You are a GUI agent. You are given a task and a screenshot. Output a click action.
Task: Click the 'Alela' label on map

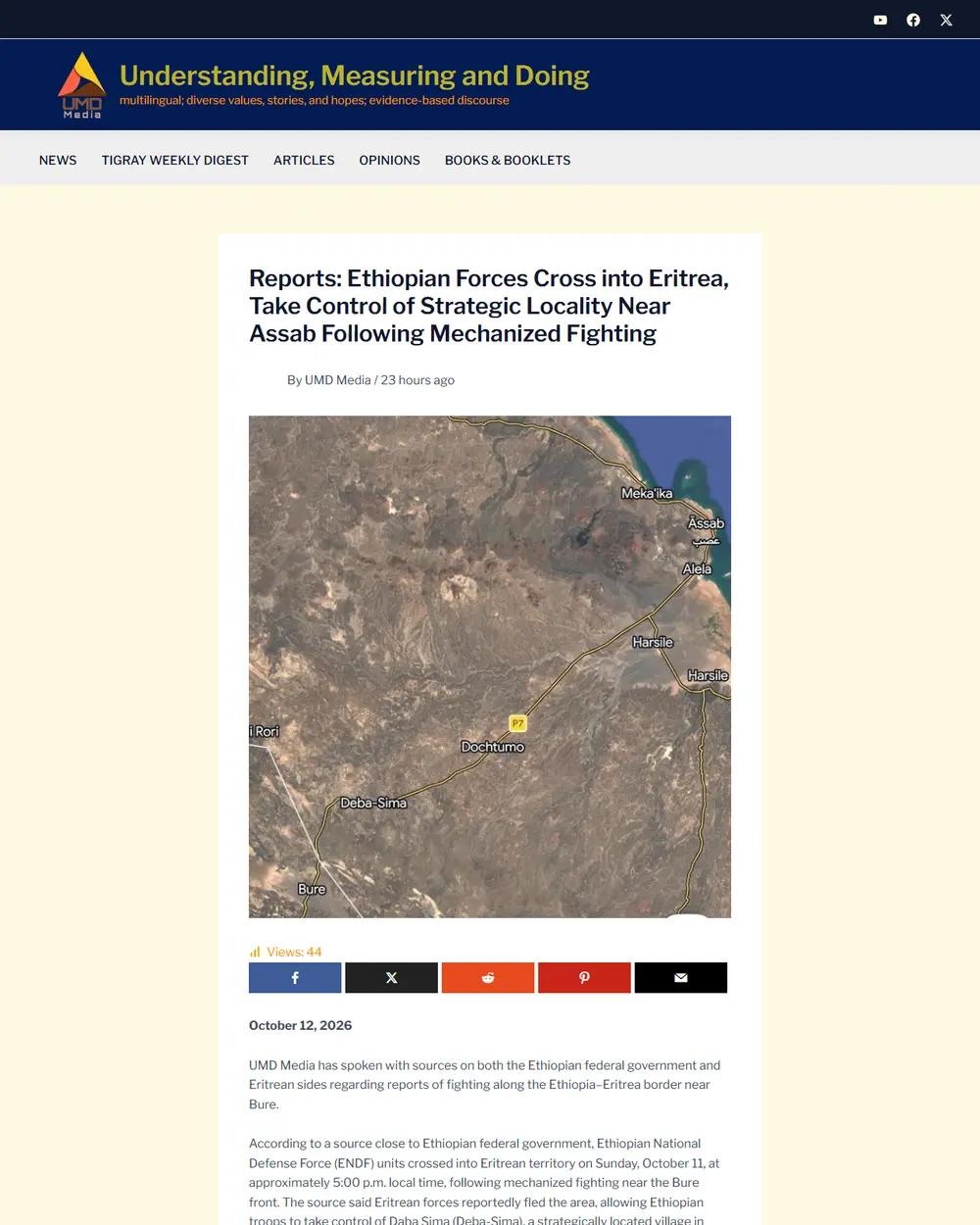697,568
